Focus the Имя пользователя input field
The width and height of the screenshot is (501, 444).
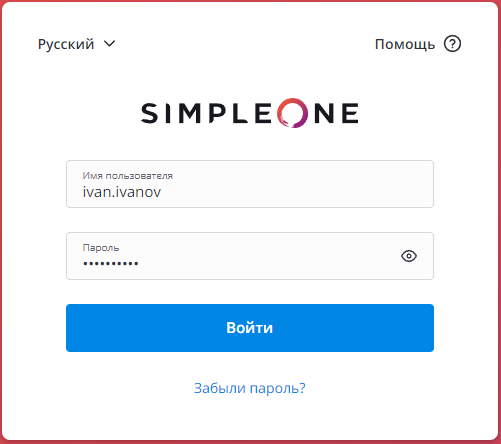[x=250, y=184]
